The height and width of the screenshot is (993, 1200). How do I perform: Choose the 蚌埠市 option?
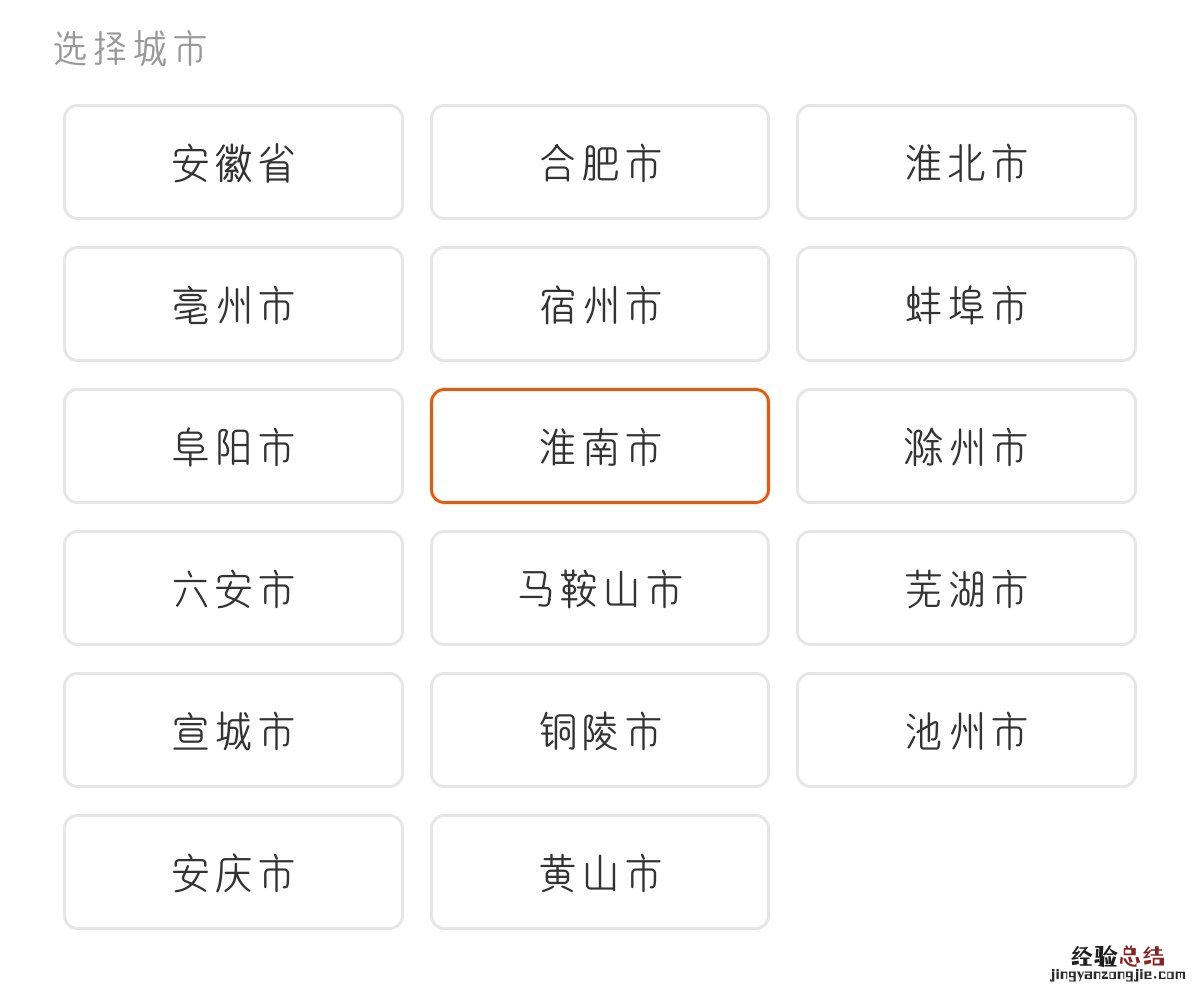click(x=966, y=304)
